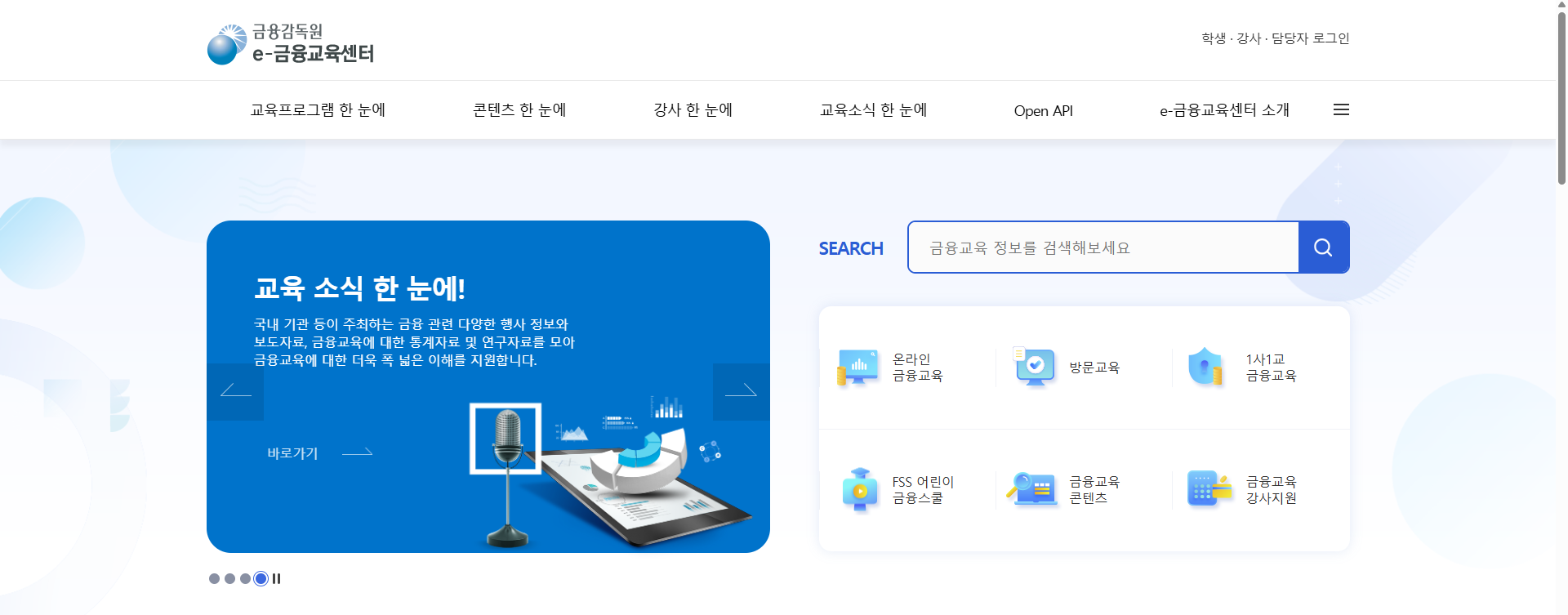The image size is (1568, 615).
Task: Open 강사 한 눈에 menu
Action: 693,110
